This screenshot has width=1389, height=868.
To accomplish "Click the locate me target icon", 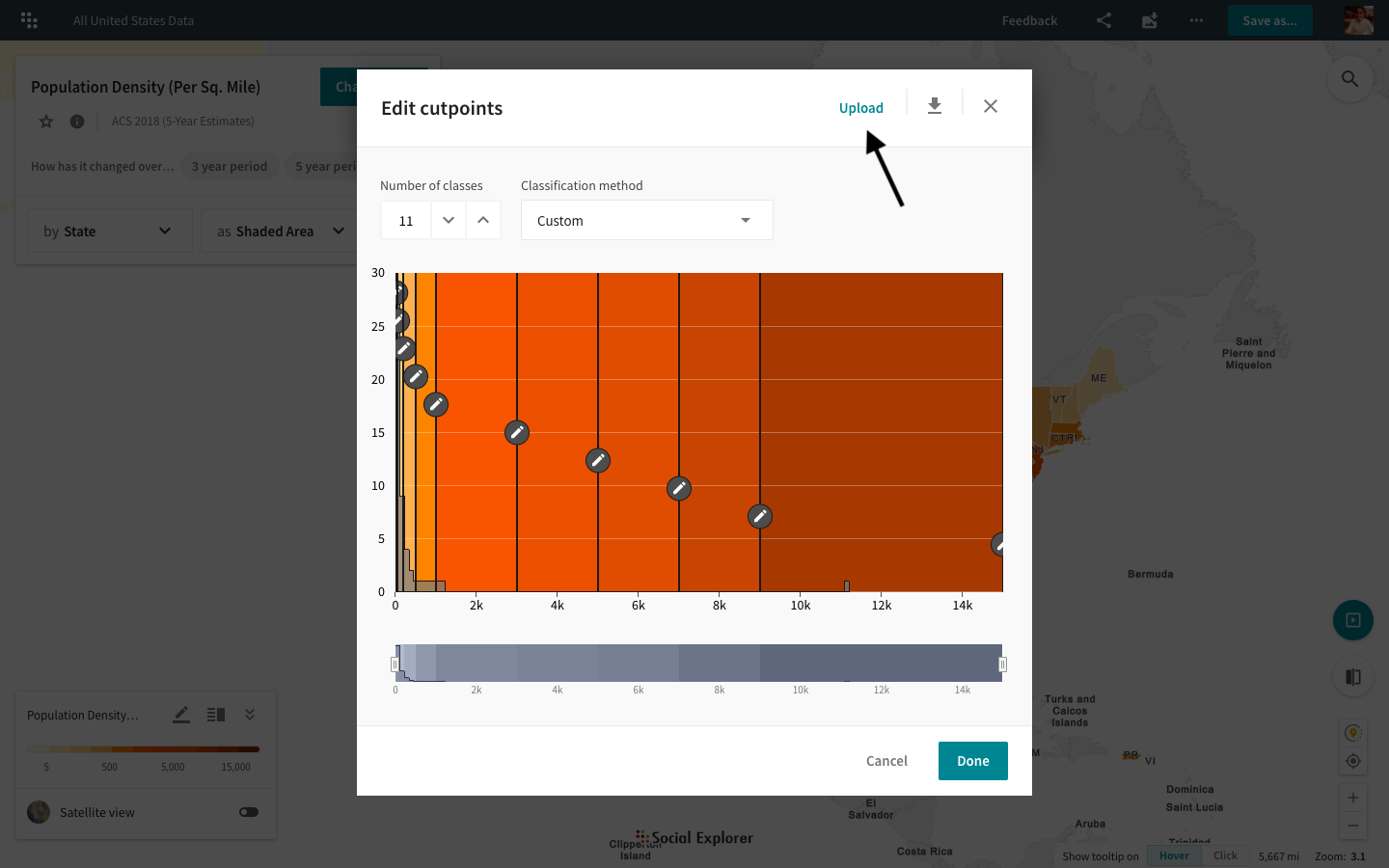I will (1353, 761).
